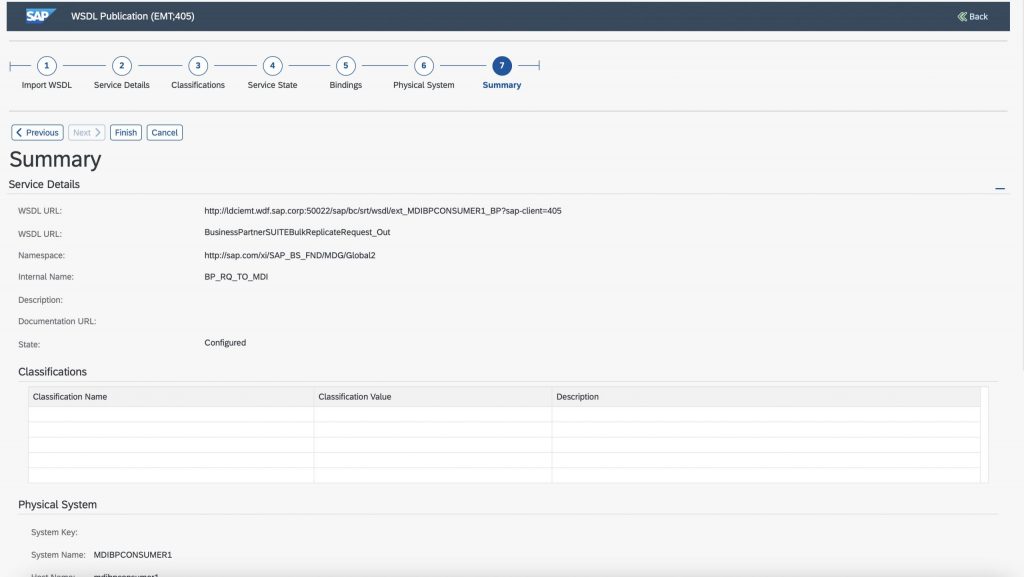Click the Summary page heading
The width and height of the screenshot is (1024, 577).
[x=56, y=159]
